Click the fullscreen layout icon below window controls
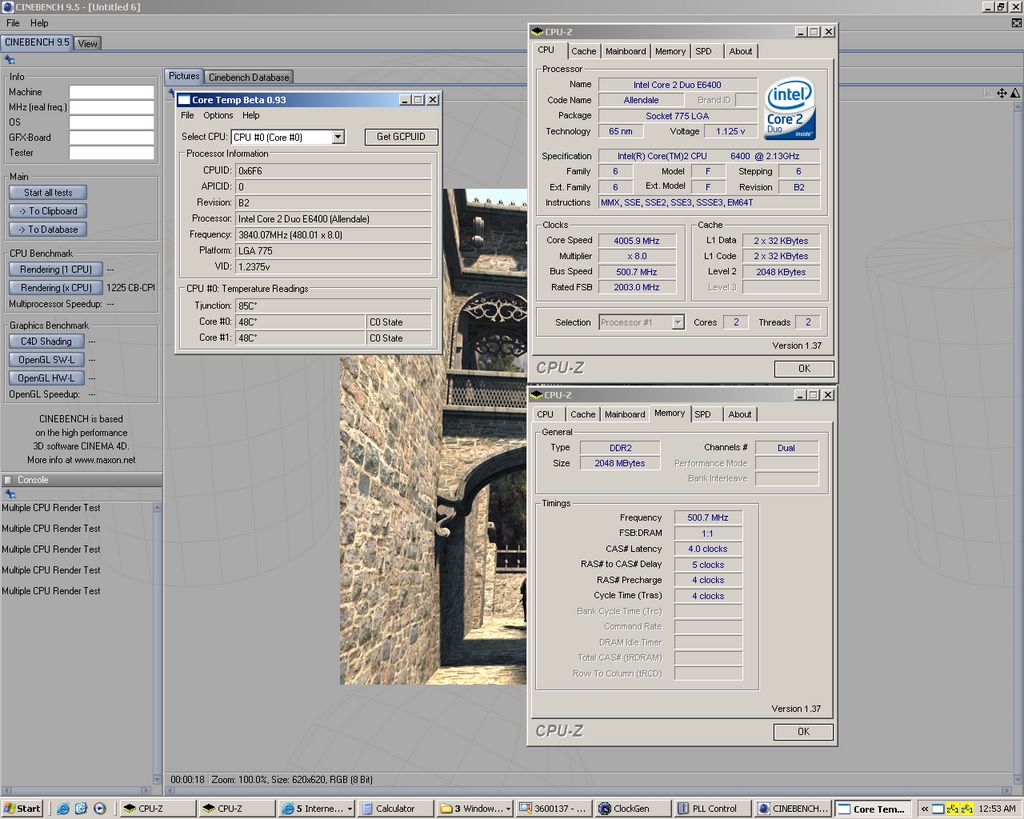1024x819 pixels. (x=1017, y=22)
